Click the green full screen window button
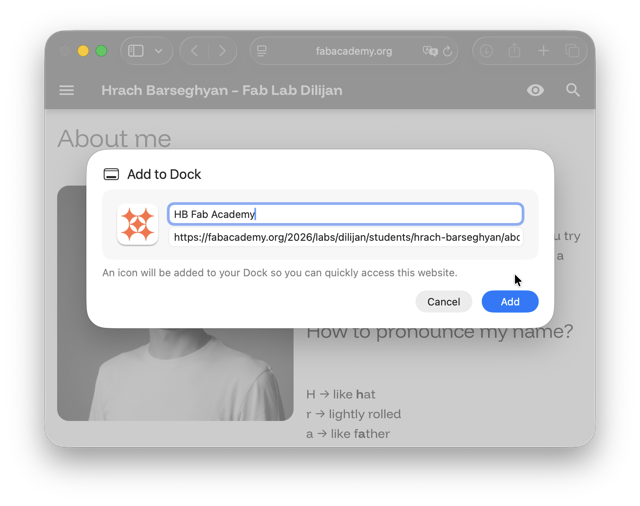The width and height of the screenshot is (640, 506). [101, 51]
